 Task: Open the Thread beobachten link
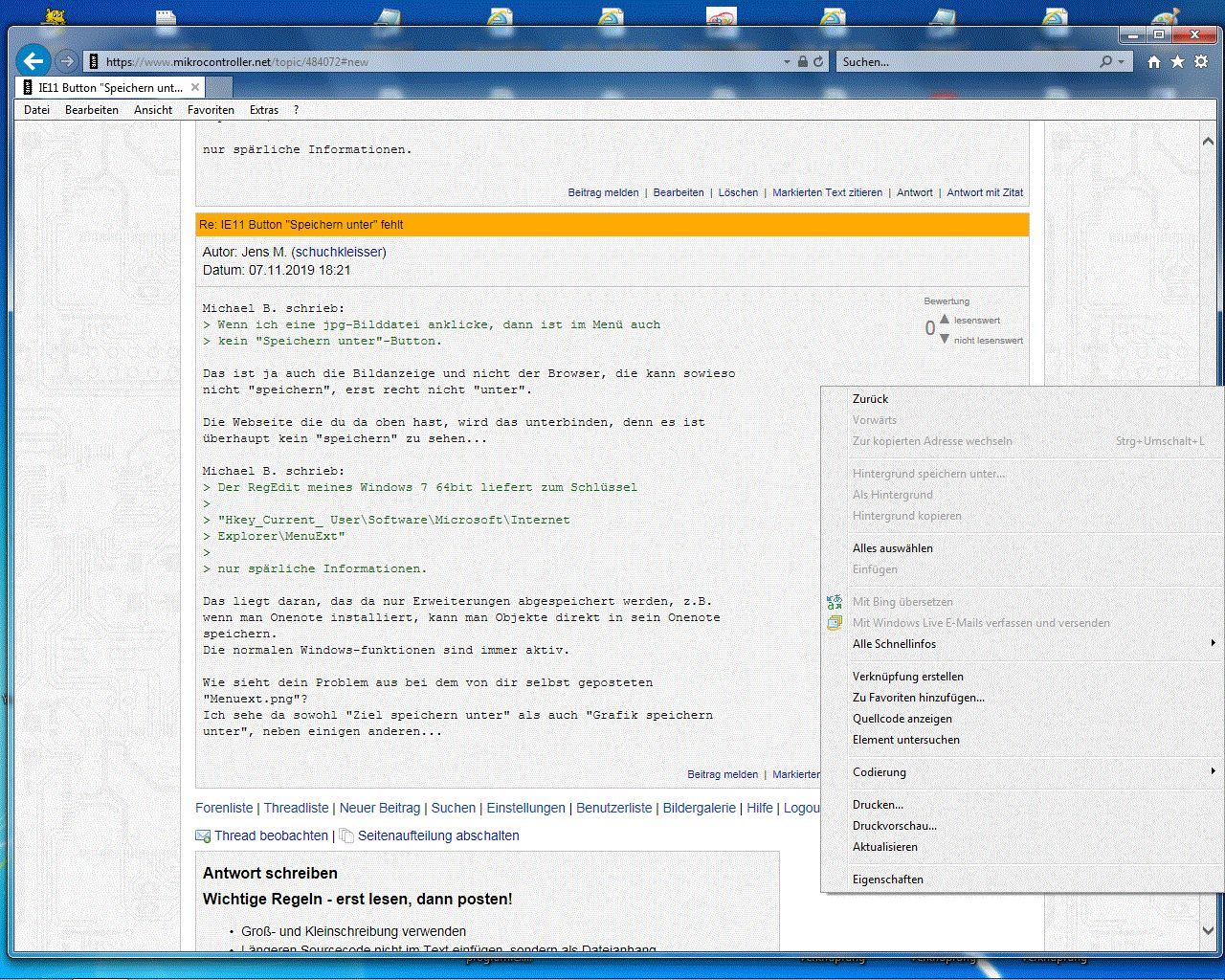click(x=271, y=835)
